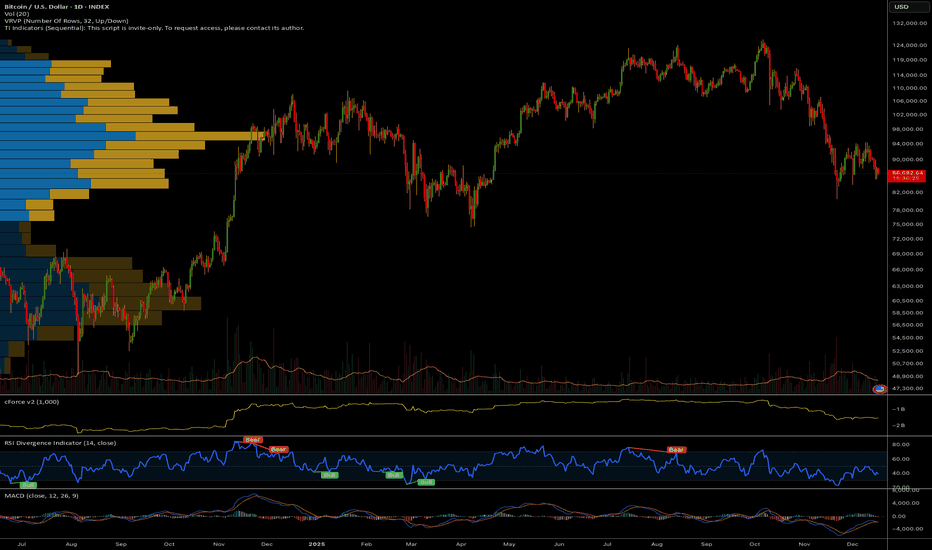Select the MACD (close, 12, 26, 9) legend
This screenshot has height=550, width=932.
pyautogui.click(x=41, y=495)
